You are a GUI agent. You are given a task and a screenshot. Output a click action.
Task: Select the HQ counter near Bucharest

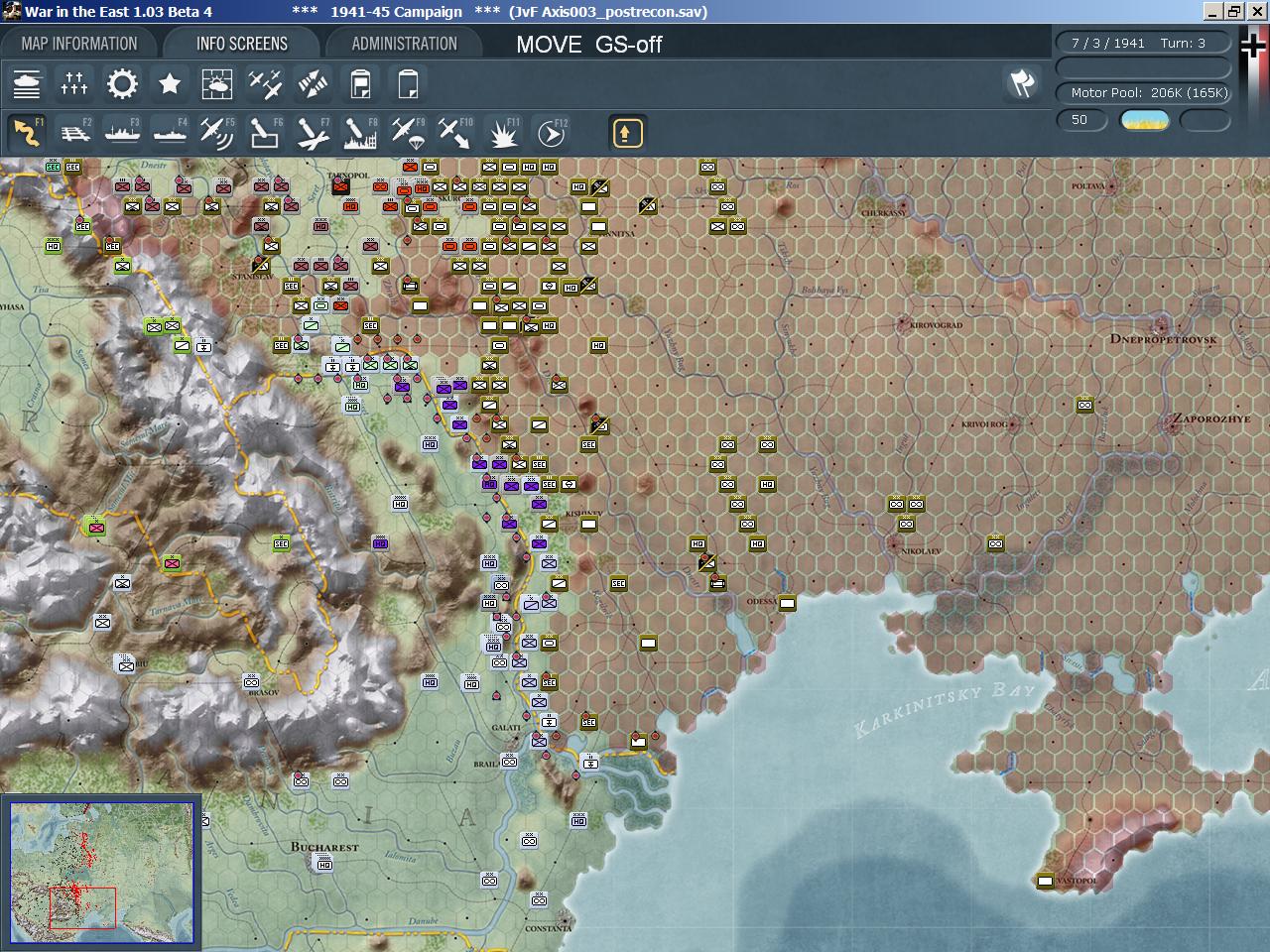(x=323, y=864)
